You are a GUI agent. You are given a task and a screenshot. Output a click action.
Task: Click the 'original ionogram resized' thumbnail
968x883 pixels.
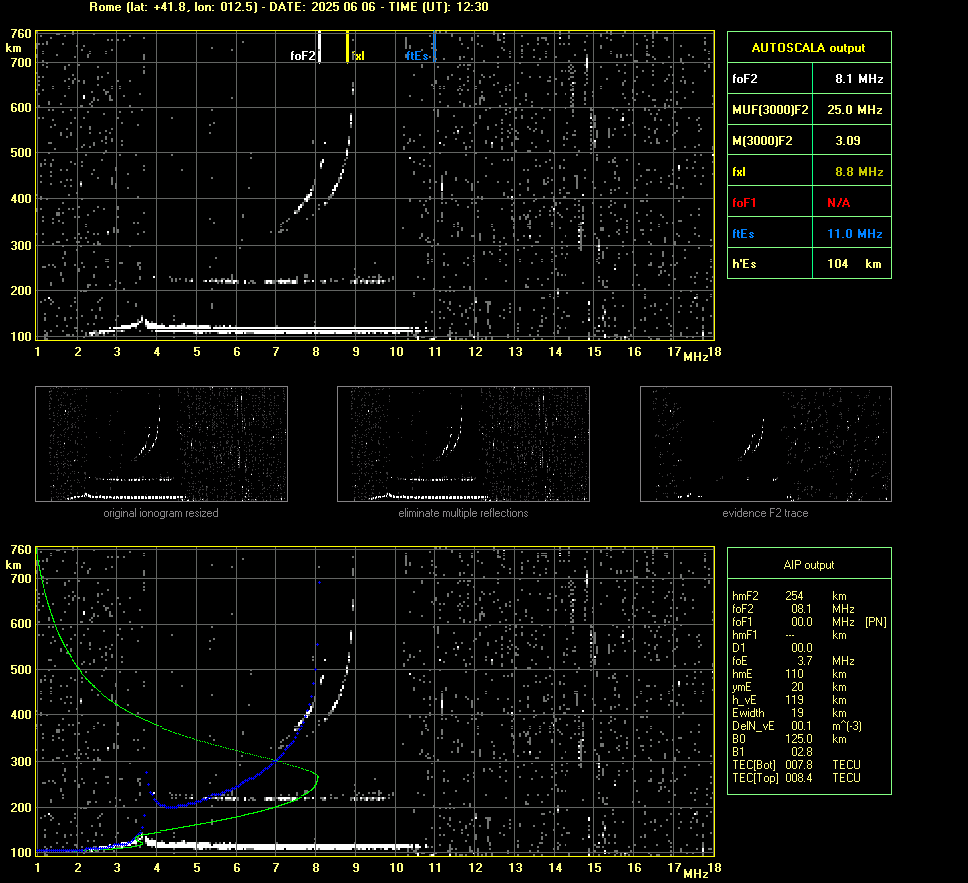click(x=161, y=444)
